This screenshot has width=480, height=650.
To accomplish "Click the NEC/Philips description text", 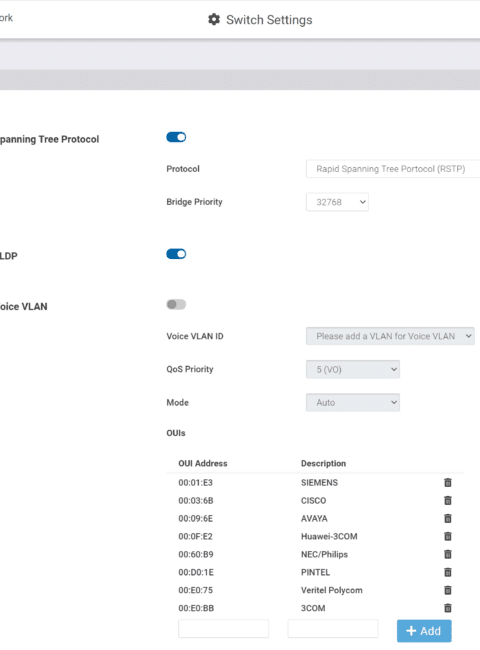I will tap(324, 554).
